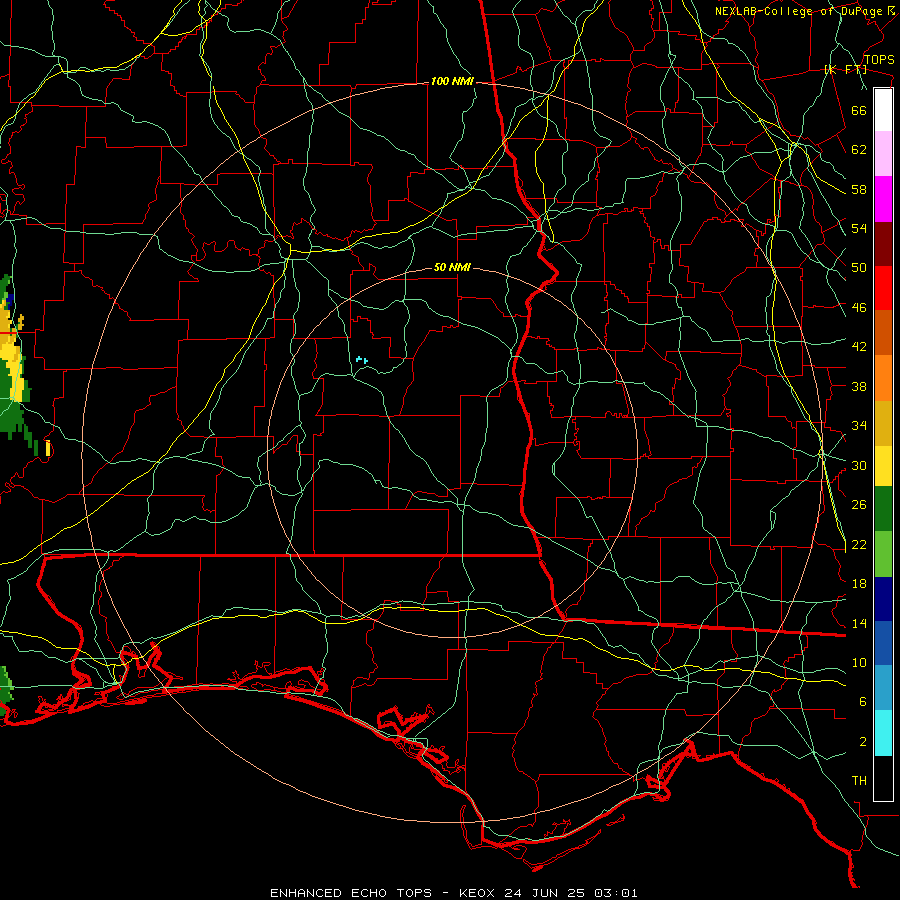The width and height of the screenshot is (900, 900).
Task: Select the cyan legend swatch
Action: 883,733
